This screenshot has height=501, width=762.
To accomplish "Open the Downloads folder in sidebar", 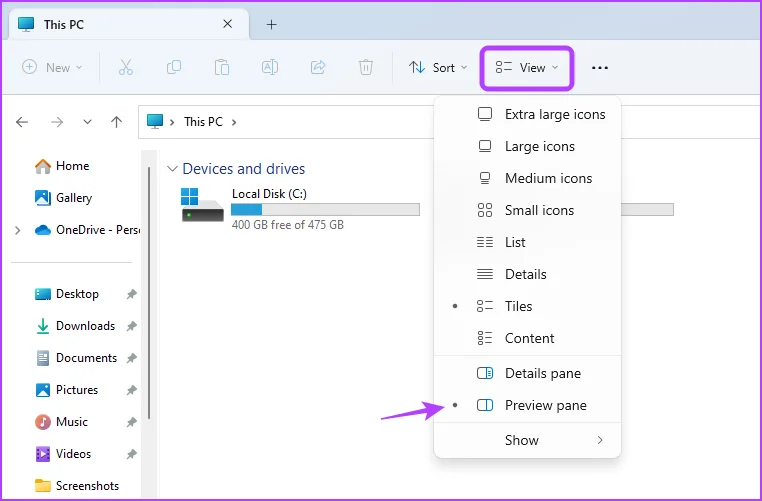I will [x=75, y=326].
